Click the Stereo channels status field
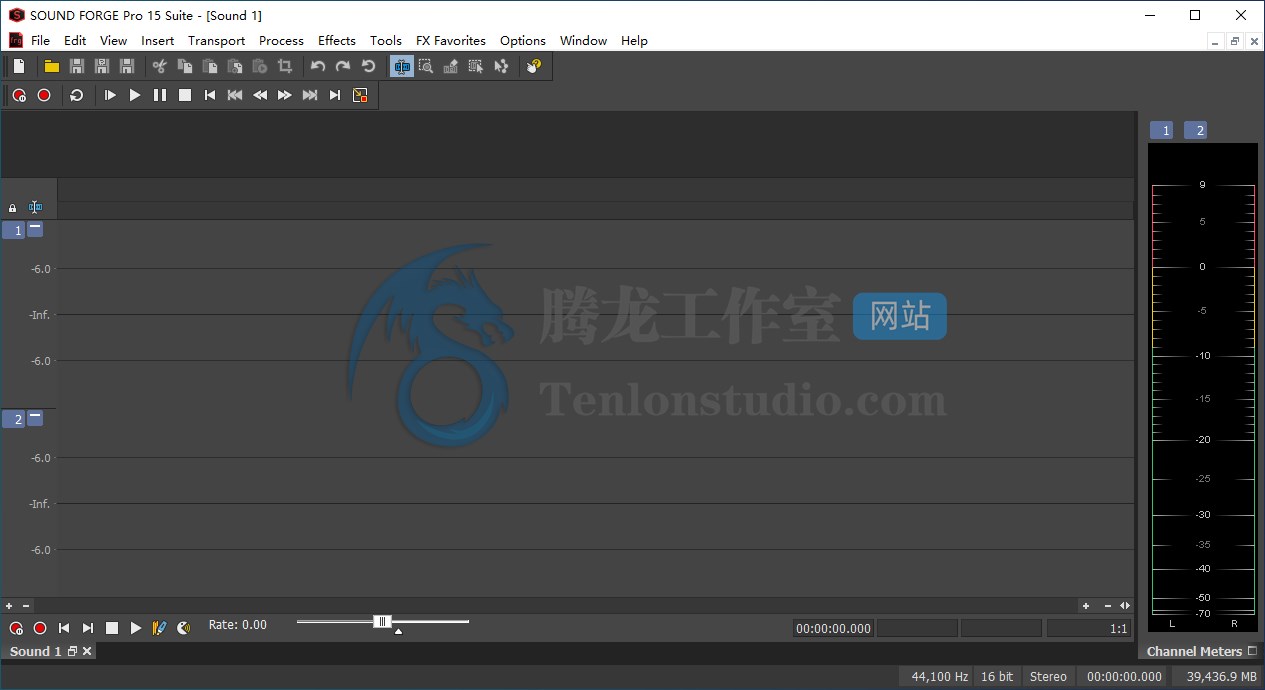The width and height of the screenshot is (1265, 690). coord(1048,677)
